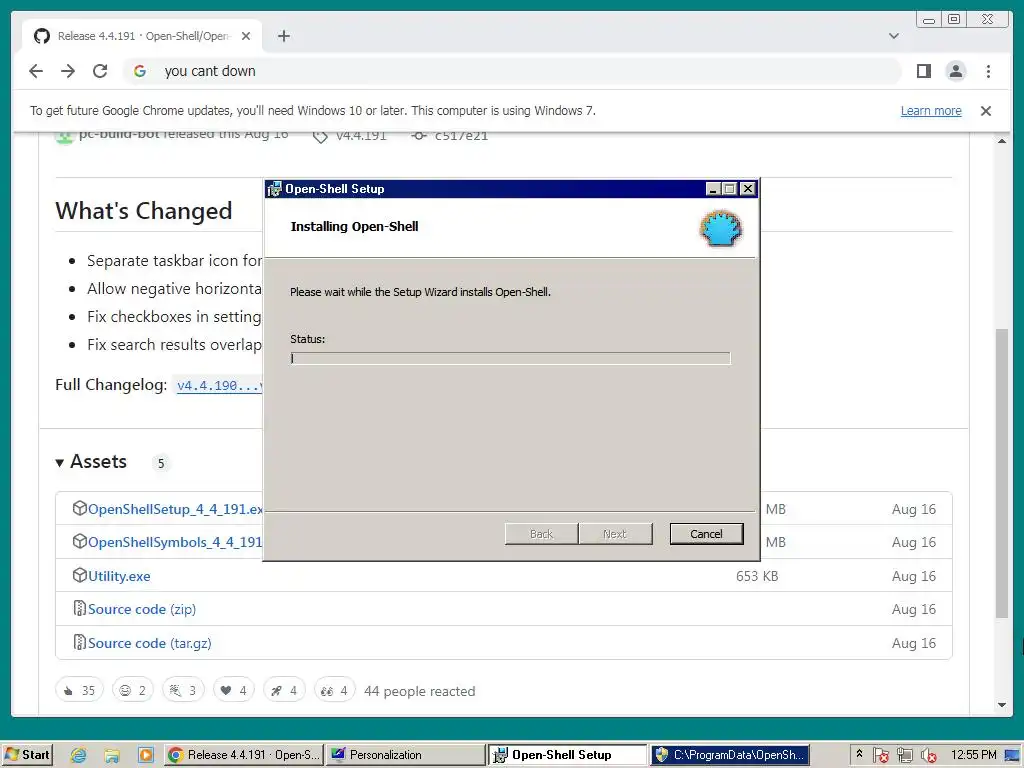Select the Release 4.4.191 Open-Shell tab

pyautogui.click(x=142, y=36)
